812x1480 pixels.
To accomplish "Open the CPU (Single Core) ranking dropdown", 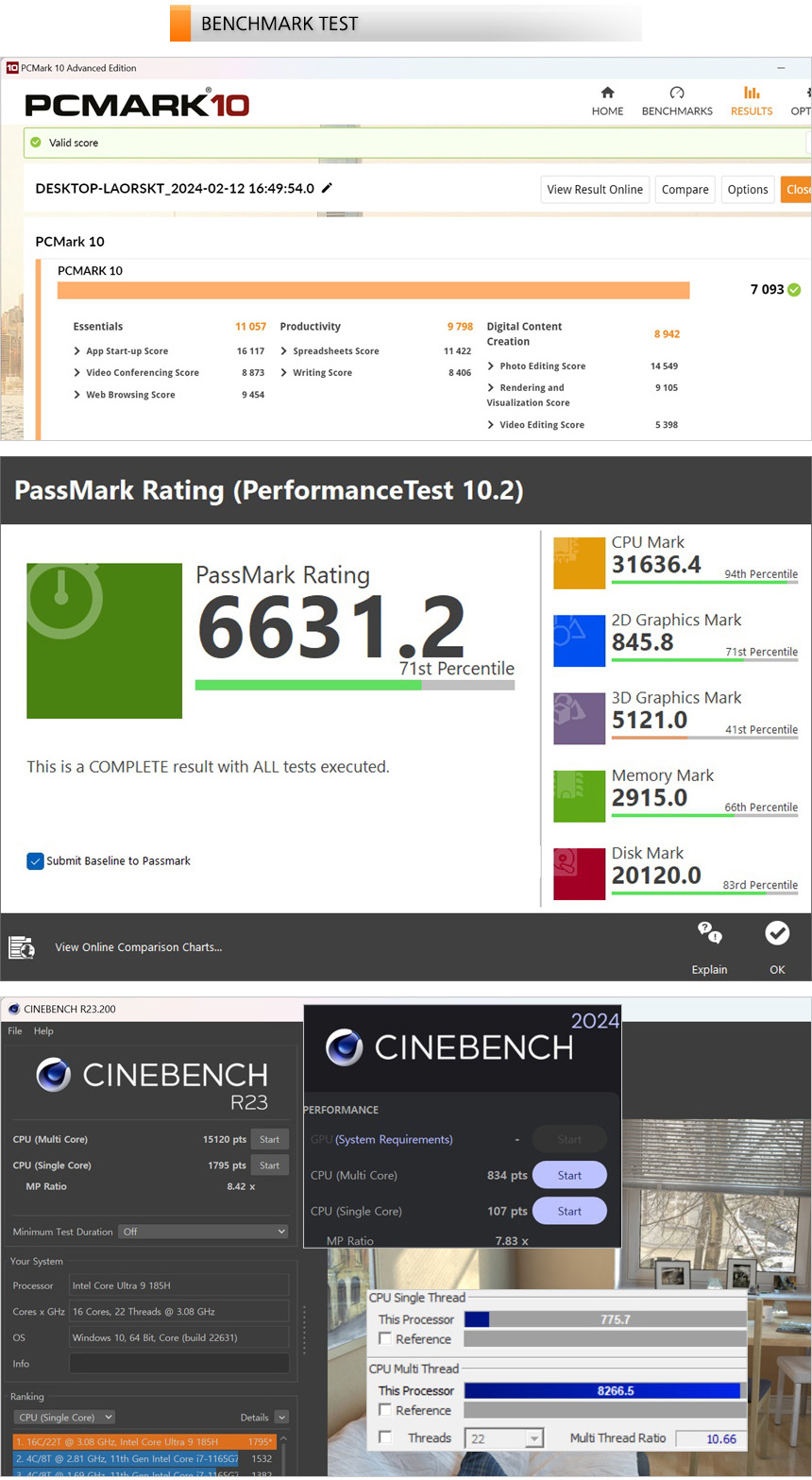I will (64, 1417).
